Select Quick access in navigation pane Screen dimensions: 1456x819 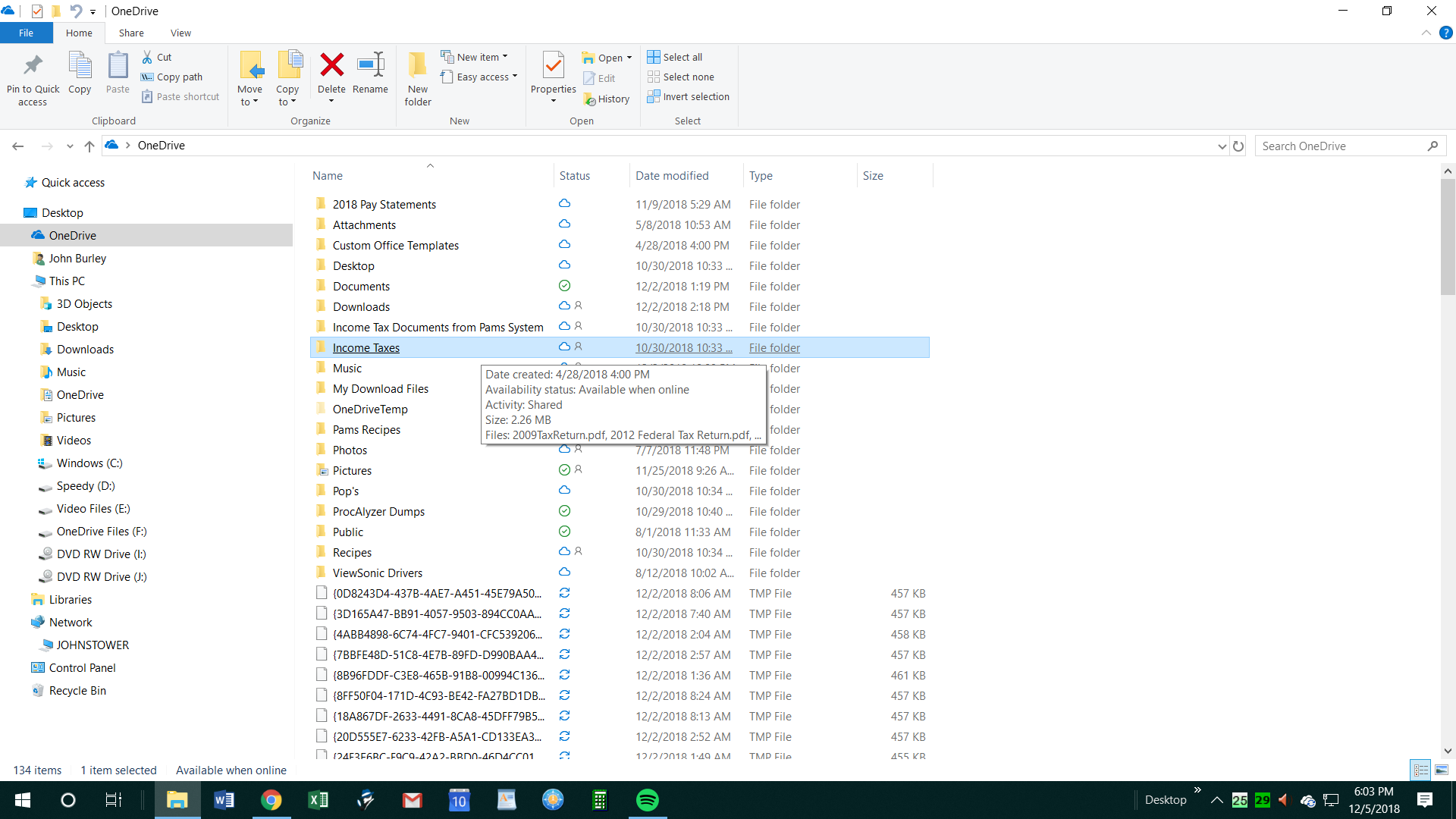click(73, 182)
